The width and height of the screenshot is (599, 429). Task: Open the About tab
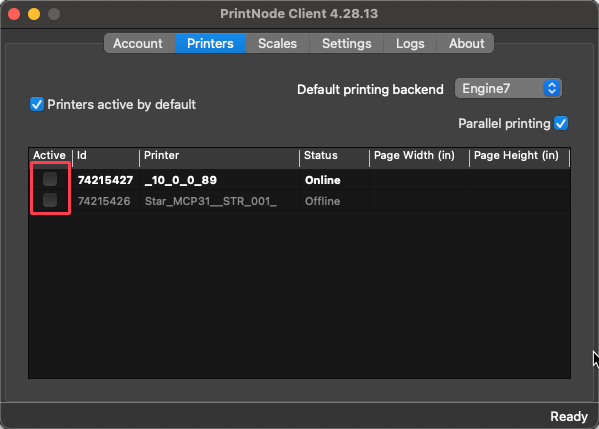pyautogui.click(x=466, y=43)
